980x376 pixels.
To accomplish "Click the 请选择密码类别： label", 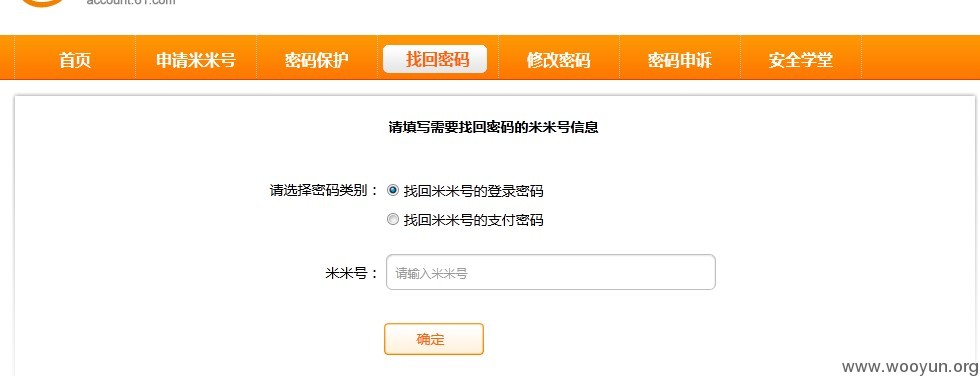I will pyautogui.click(x=324, y=190).
